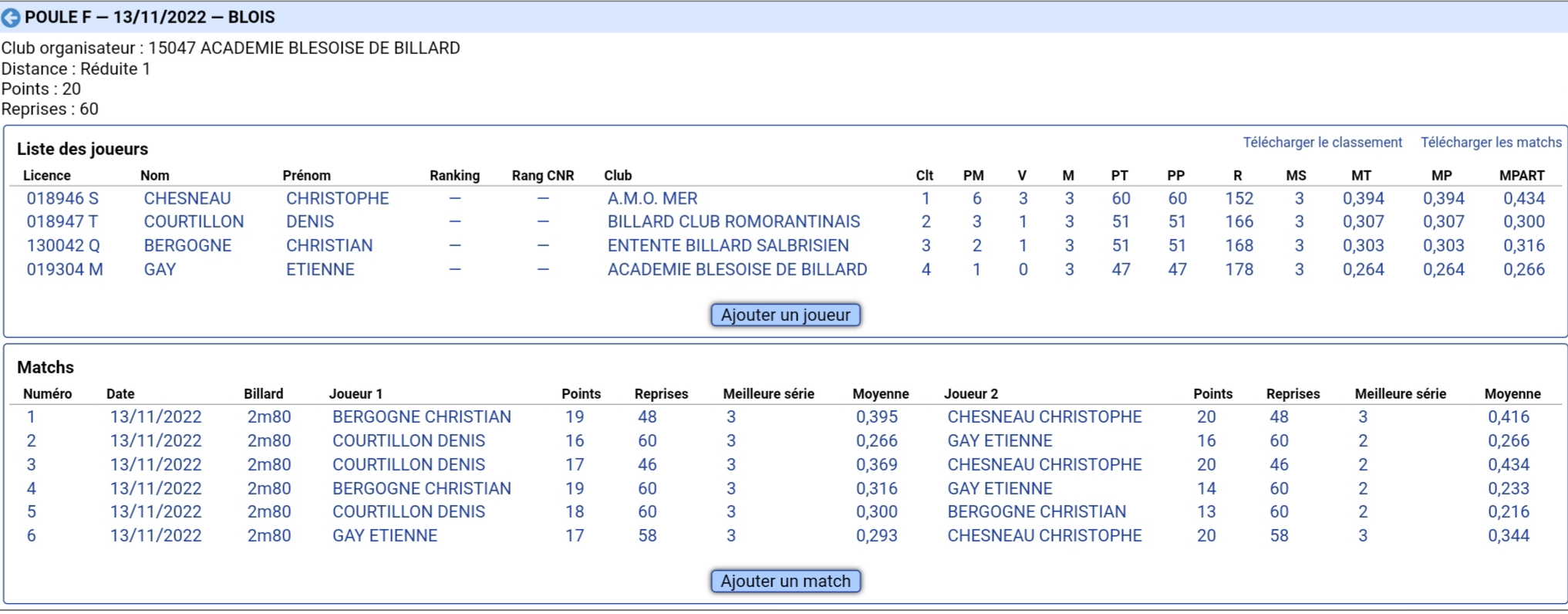Click first name ETIENNE

pyautogui.click(x=320, y=269)
